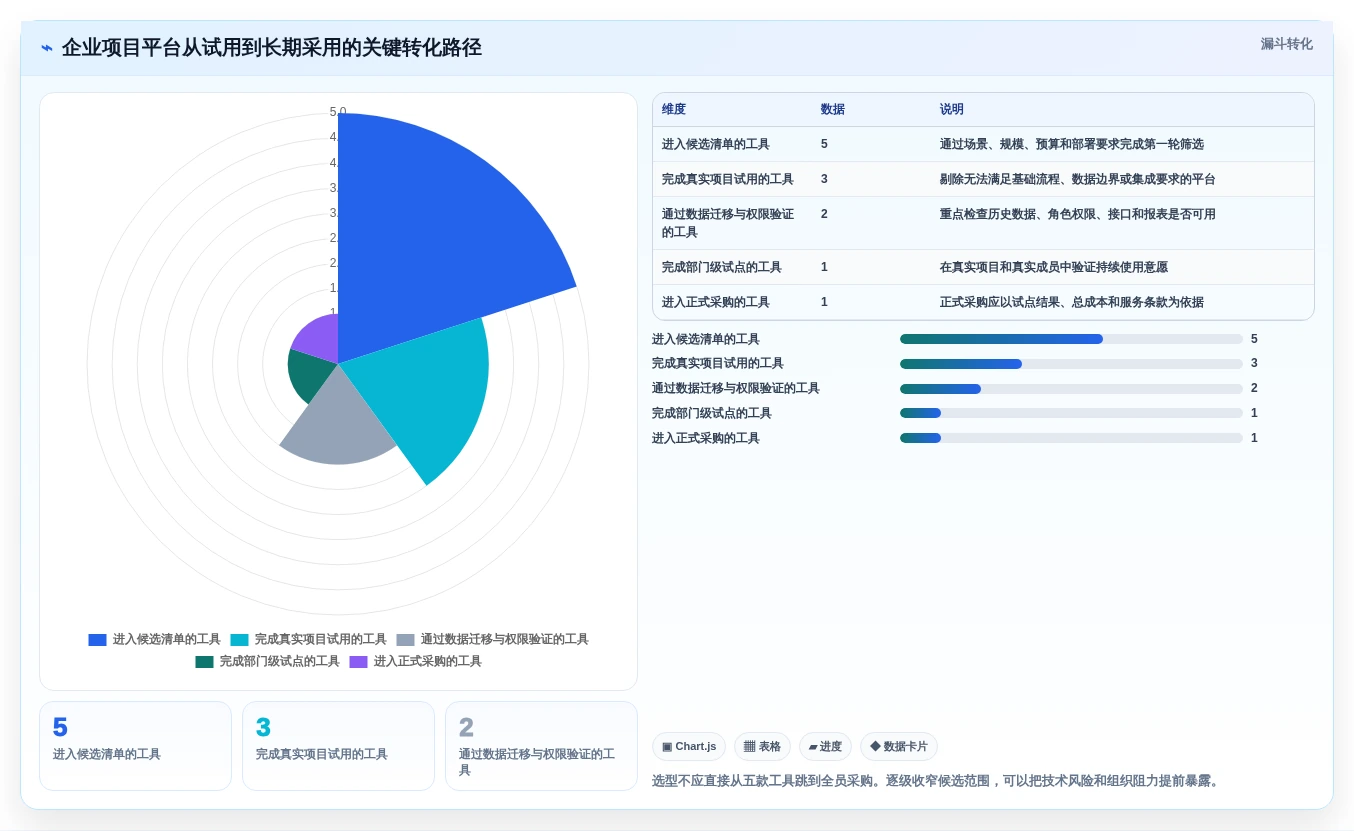Click progress bar for 通过数据迁移与权限验证的工具

click(x=1071, y=389)
